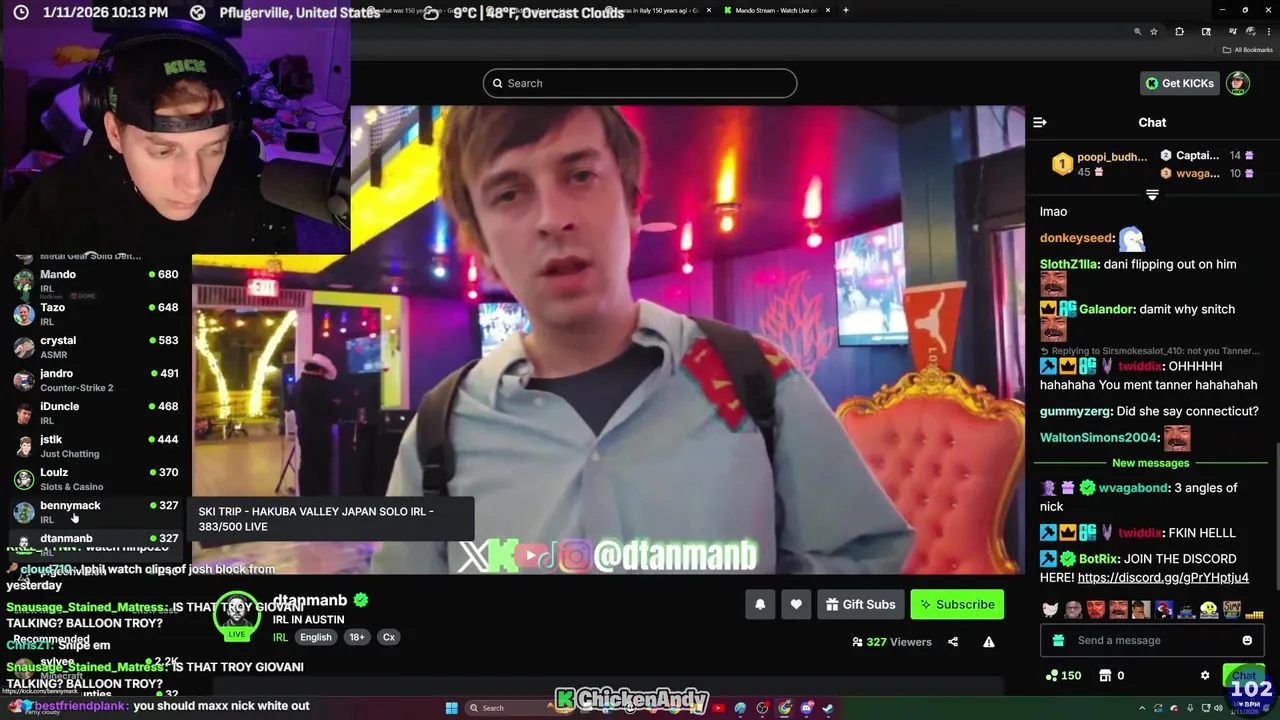The height and width of the screenshot is (720, 1280).
Task: Open crystal ASMR channel in sidebar
Action: point(95,346)
